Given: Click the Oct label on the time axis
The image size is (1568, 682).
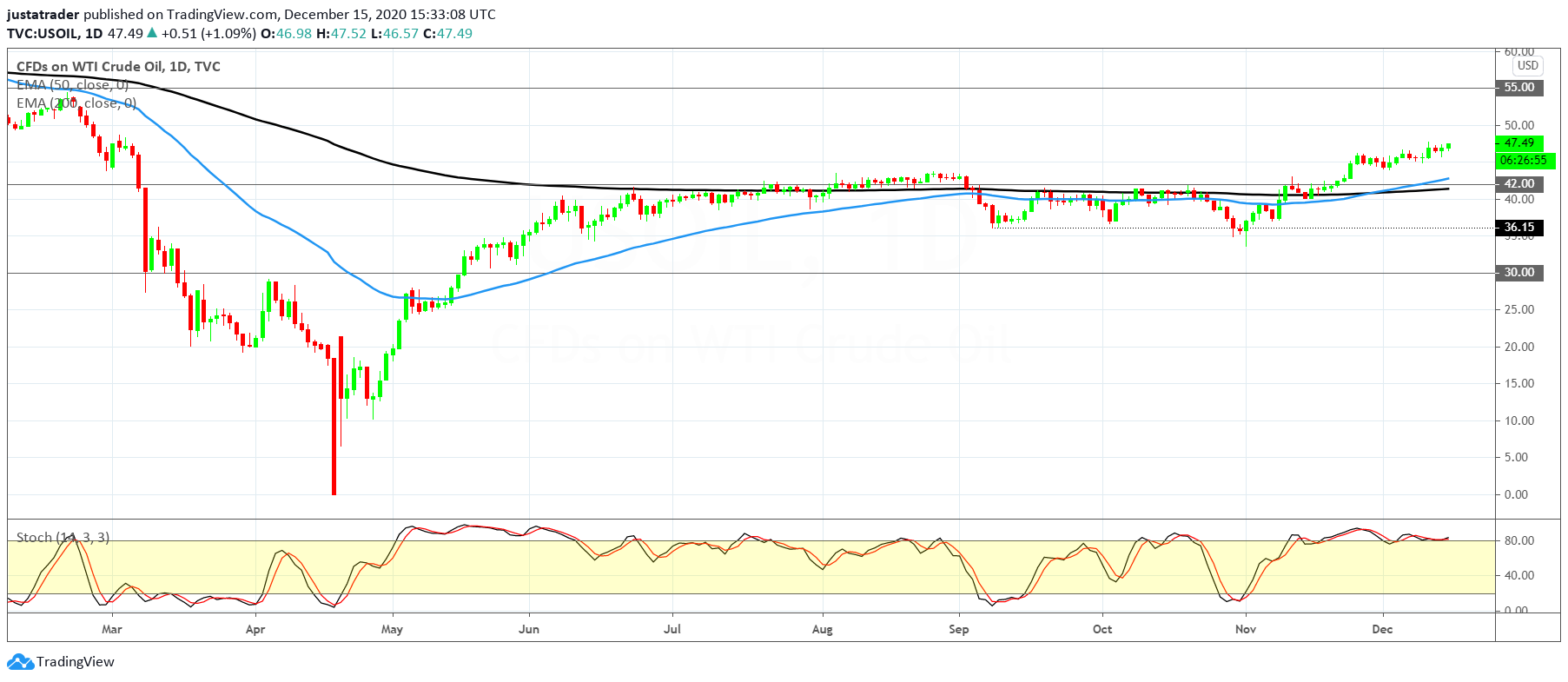Looking at the screenshot, I should tap(1102, 630).
